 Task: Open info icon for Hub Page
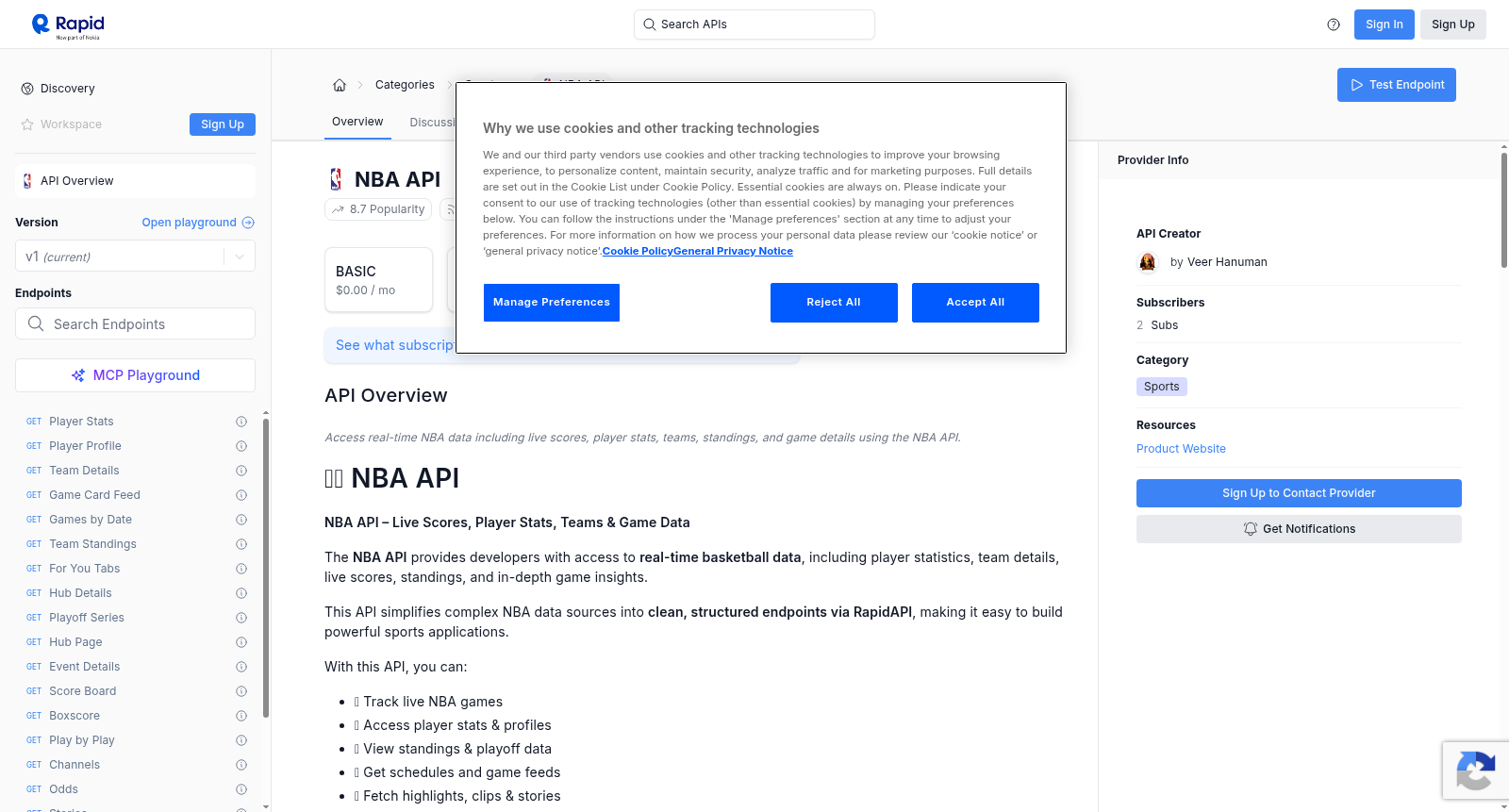coord(241,642)
